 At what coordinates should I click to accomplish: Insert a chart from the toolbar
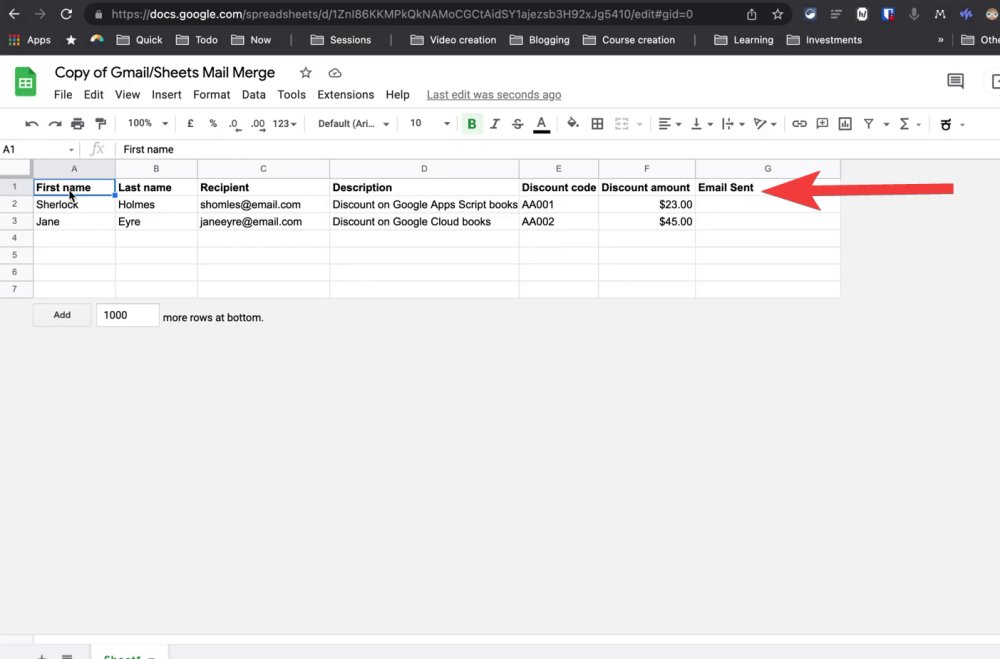point(845,123)
